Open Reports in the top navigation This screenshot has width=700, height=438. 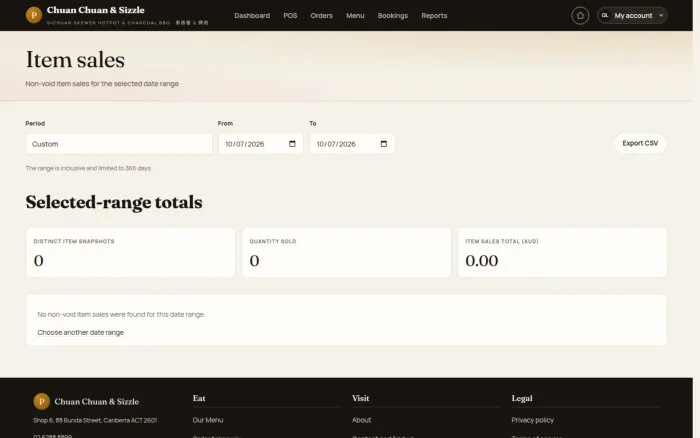tap(434, 16)
